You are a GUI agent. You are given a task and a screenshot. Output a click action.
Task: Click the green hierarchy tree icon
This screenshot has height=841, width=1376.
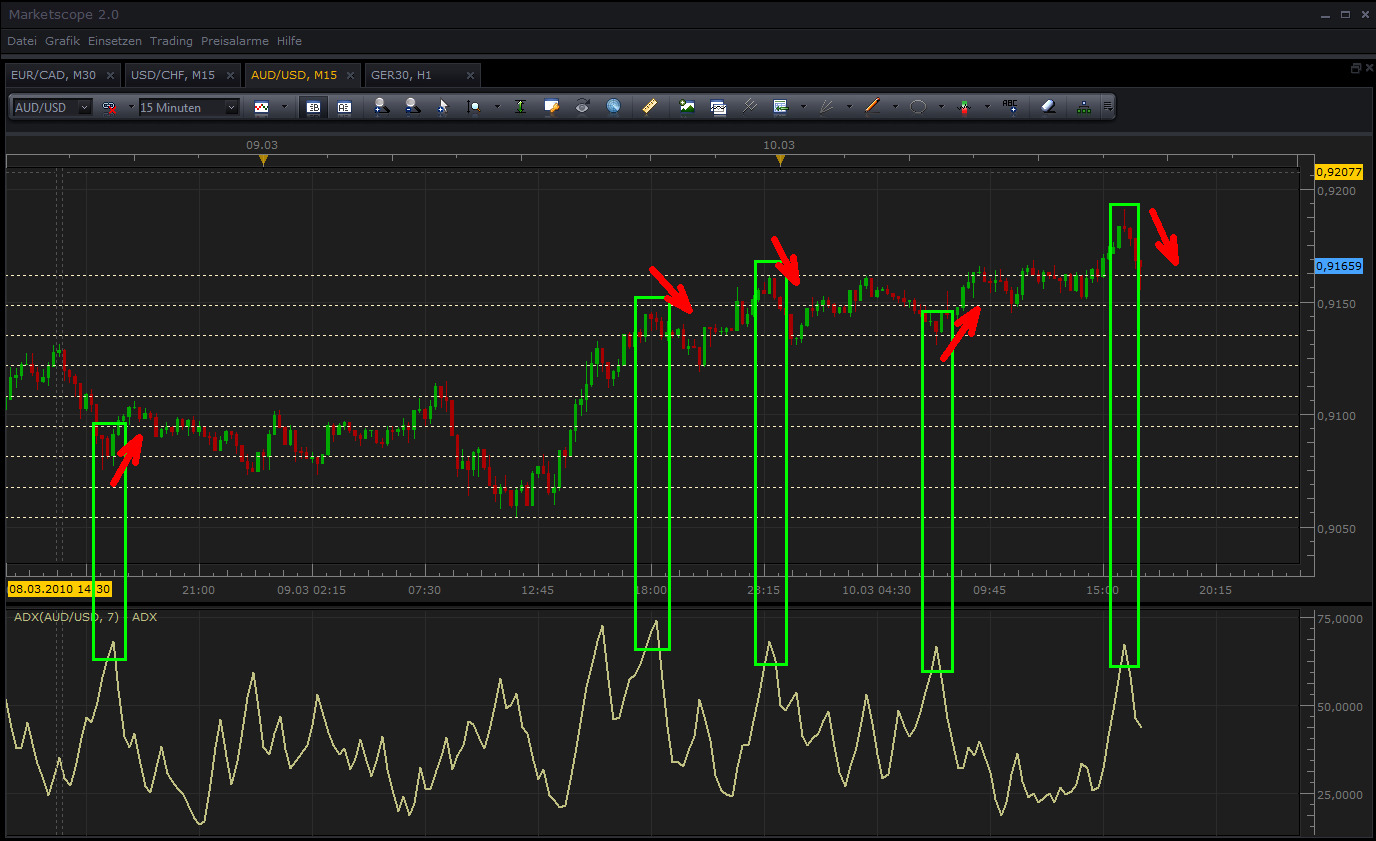1084,107
